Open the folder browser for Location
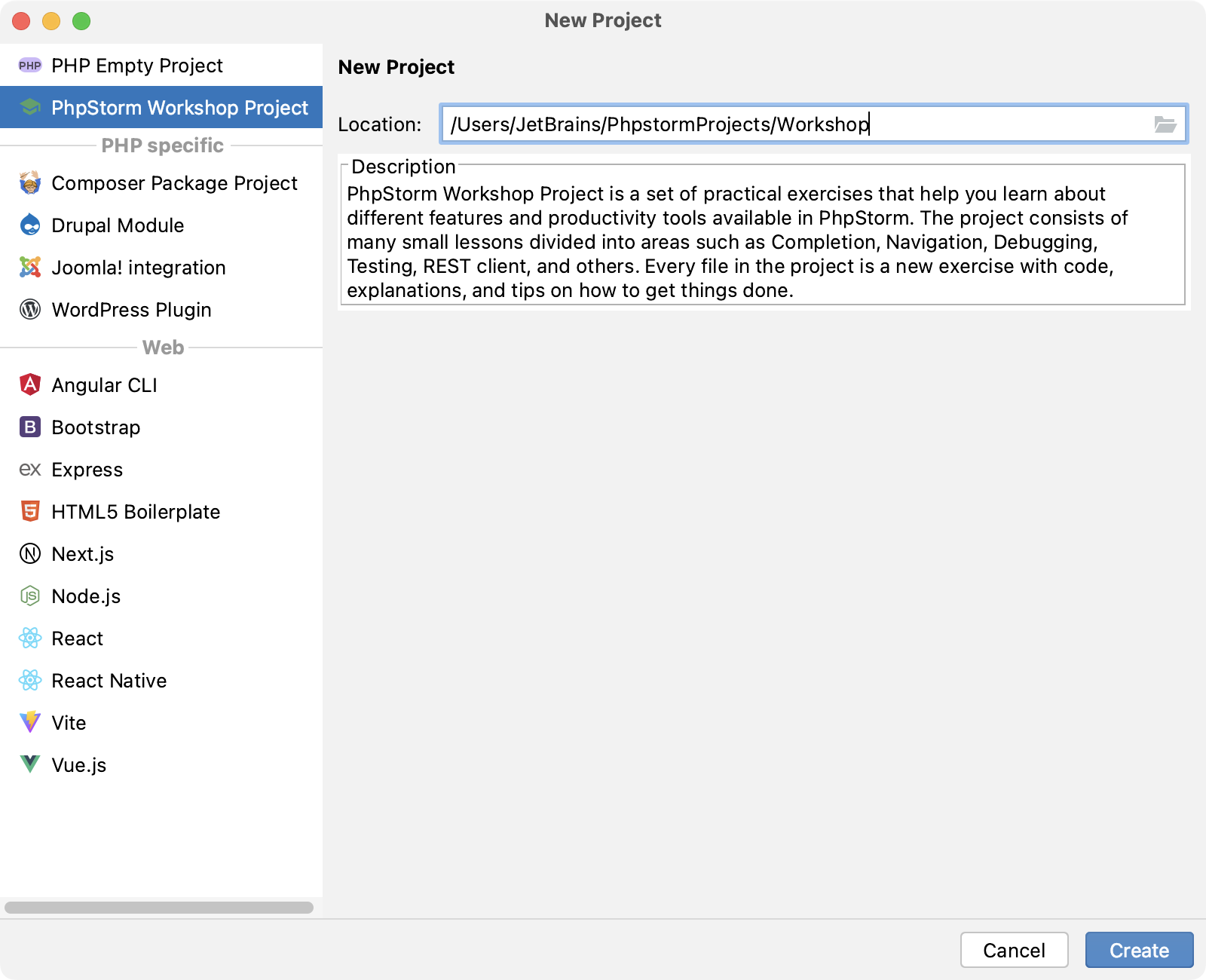1206x980 pixels. click(x=1166, y=124)
